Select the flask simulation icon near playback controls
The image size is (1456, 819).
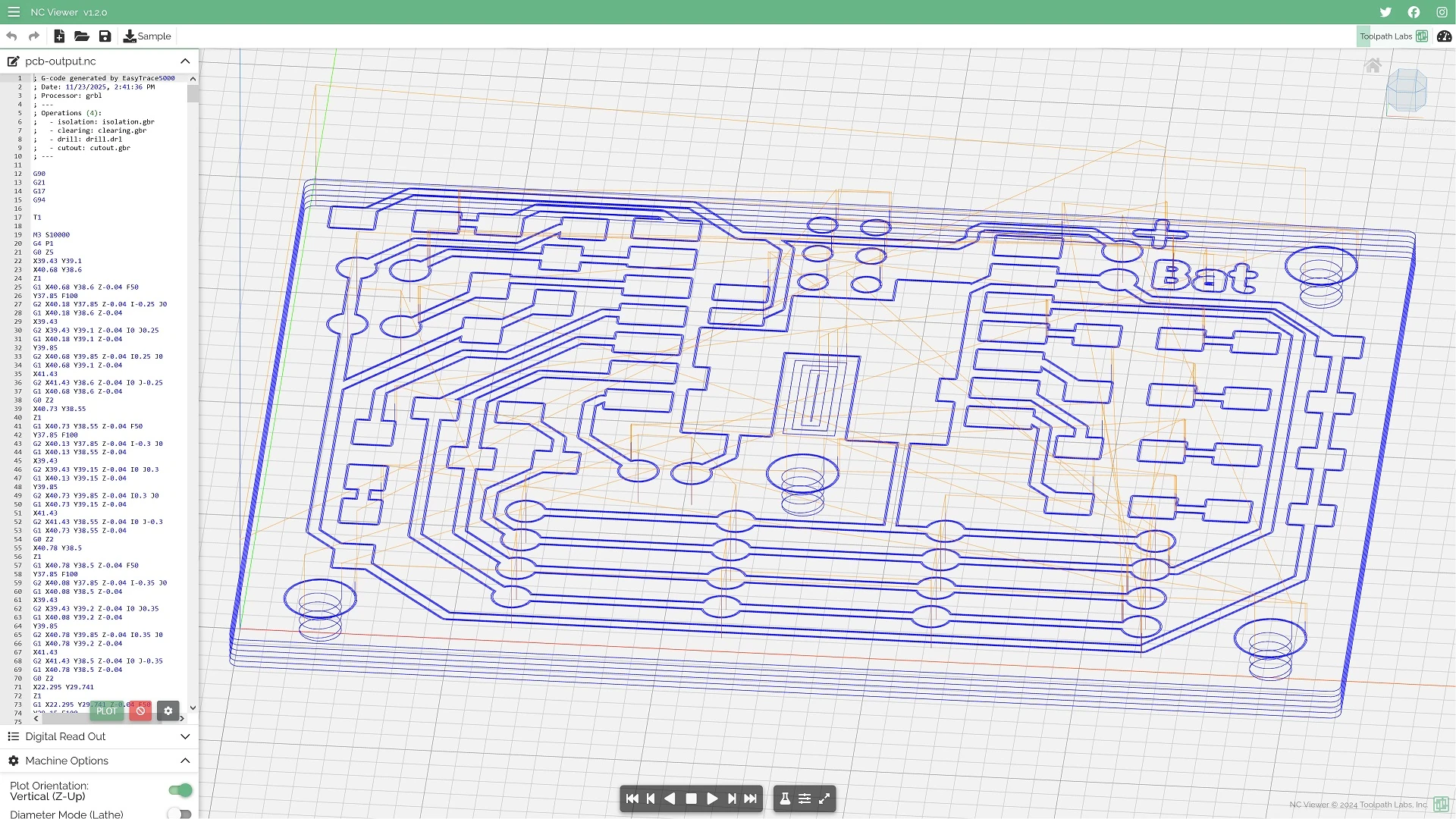[x=785, y=798]
